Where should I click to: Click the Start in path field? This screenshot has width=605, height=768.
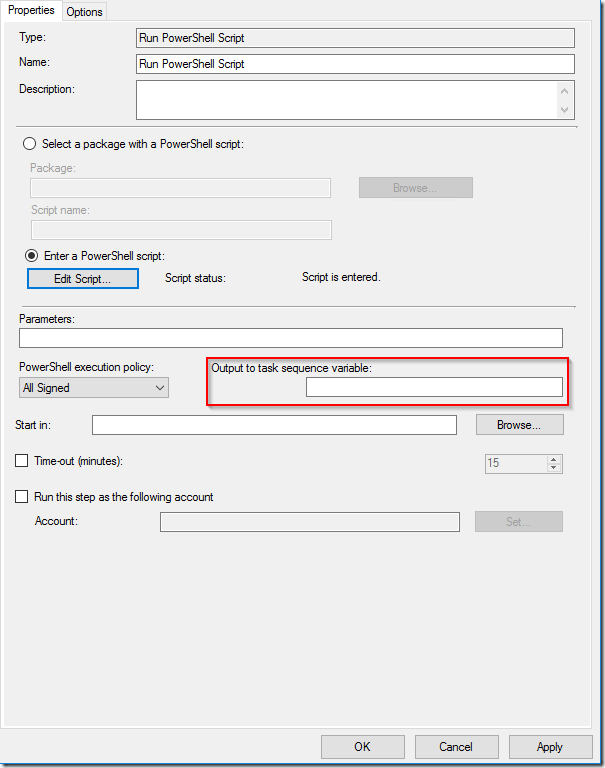(274, 425)
